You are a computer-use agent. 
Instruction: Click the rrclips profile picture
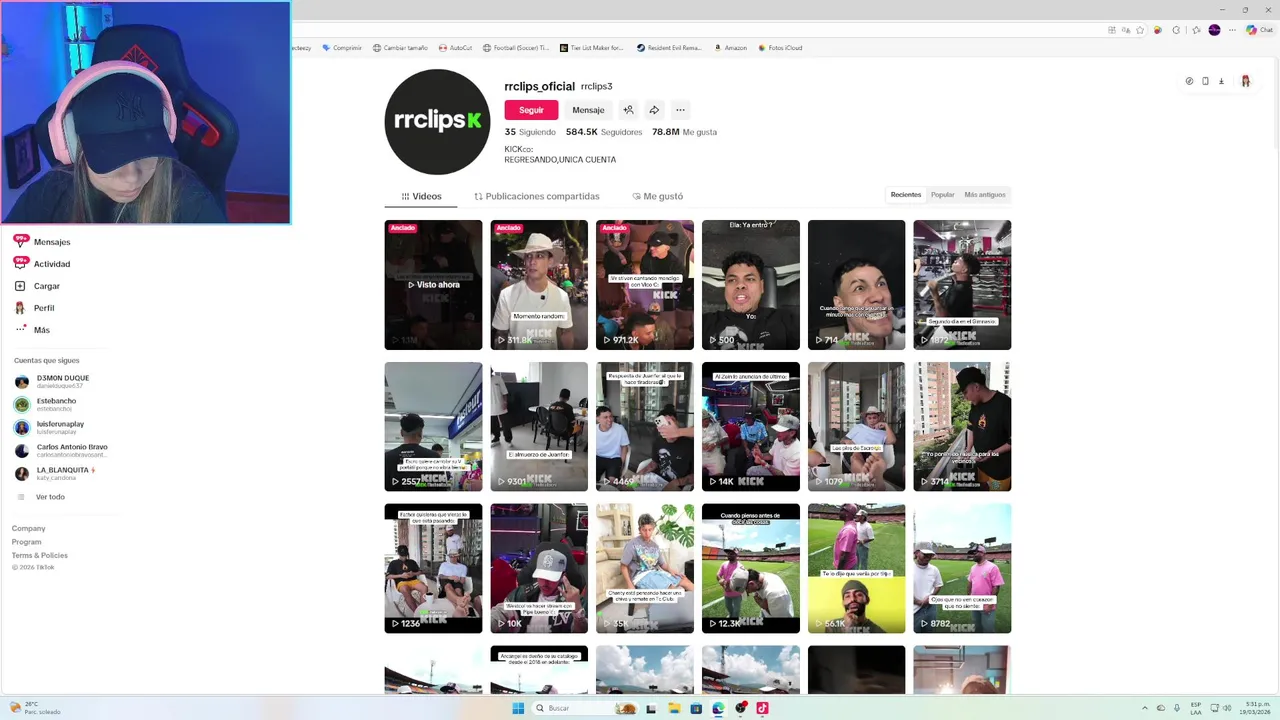(x=437, y=122)
